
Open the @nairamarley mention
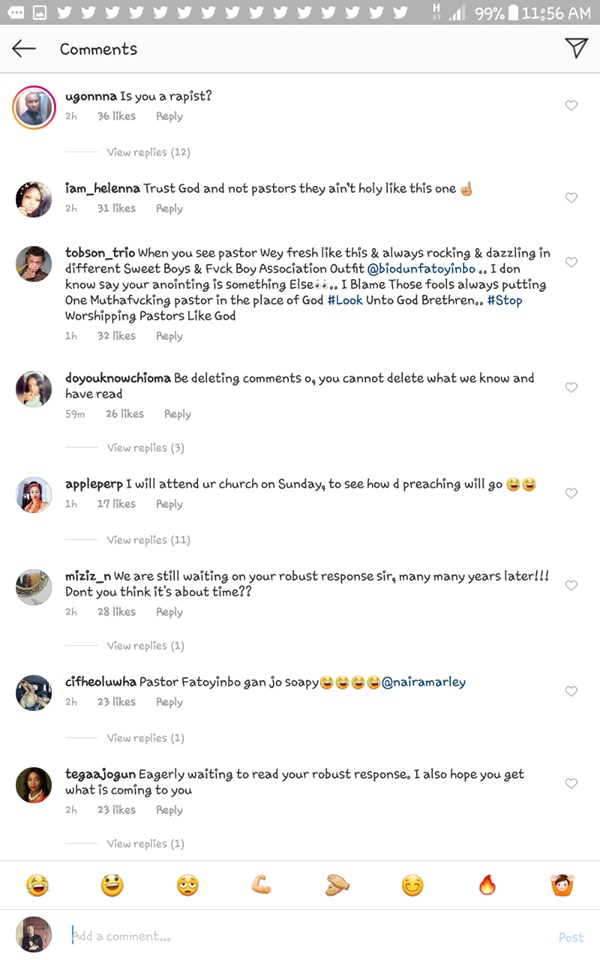point(424,682)
